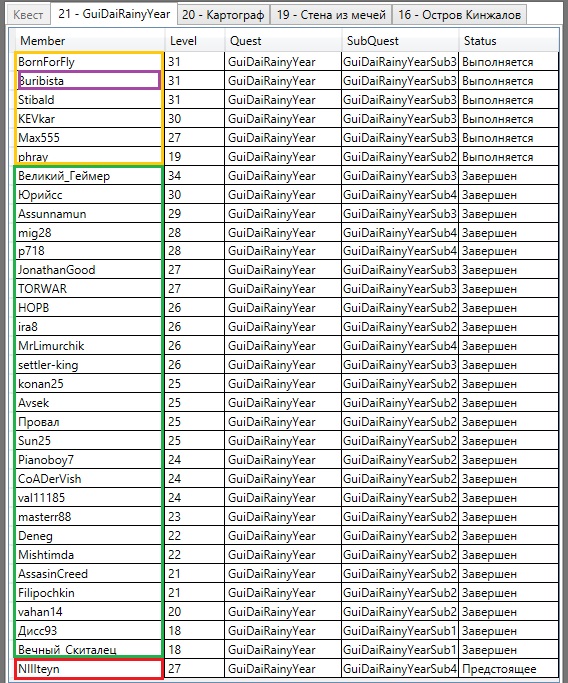Select member Юрийсс
This screenshot has height=683, width=568.
coord(89,195)
